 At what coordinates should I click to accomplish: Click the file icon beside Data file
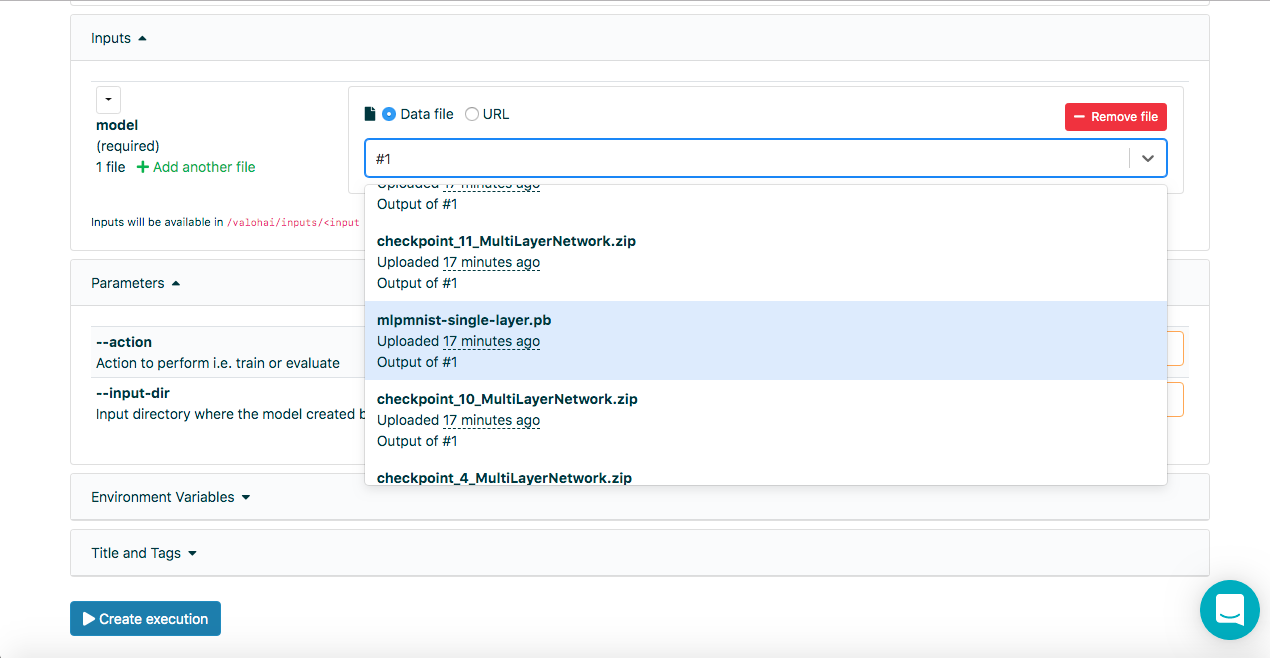point(369,114)
